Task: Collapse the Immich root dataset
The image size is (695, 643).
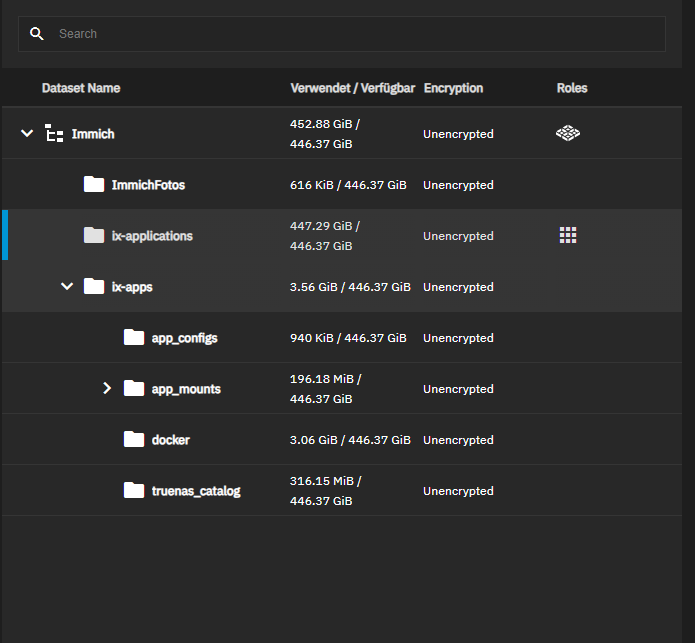Action: tap(27, 134)
